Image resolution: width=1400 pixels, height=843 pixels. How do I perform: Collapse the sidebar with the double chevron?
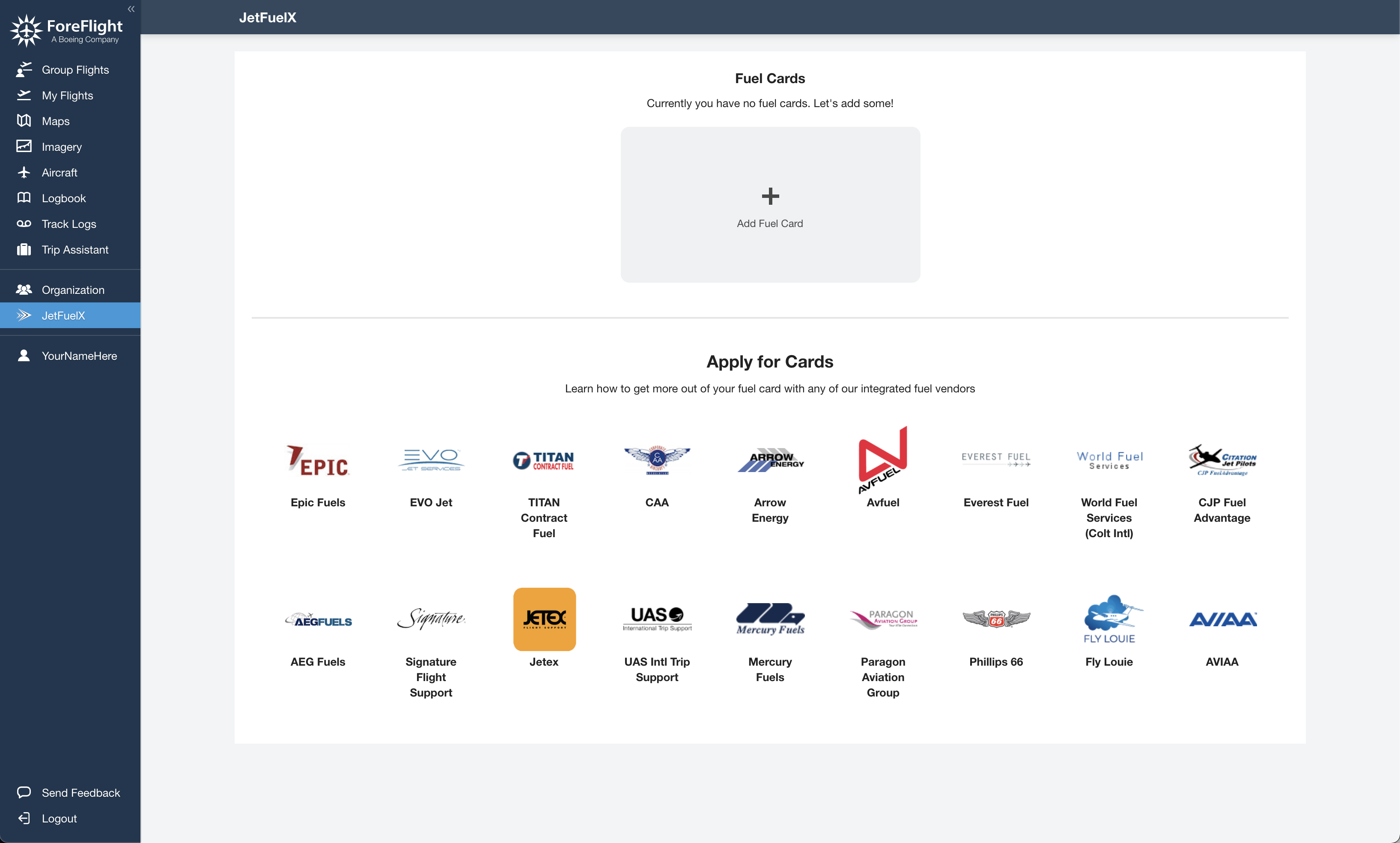(x=131, y=9)
